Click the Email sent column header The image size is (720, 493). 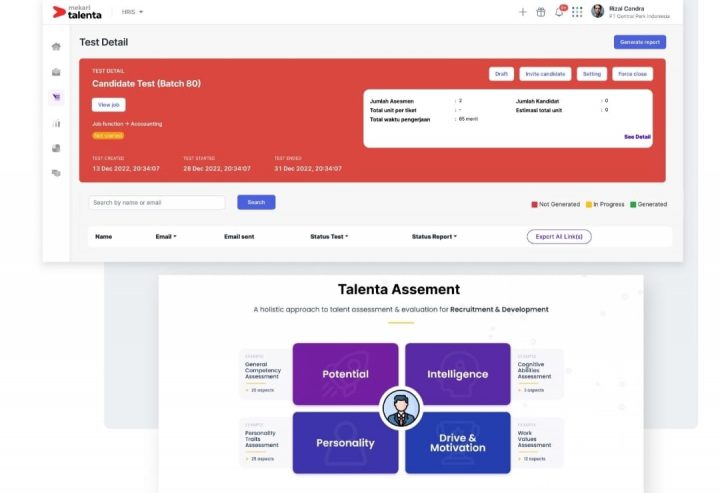pyautogui.click(x=239, y=236)
